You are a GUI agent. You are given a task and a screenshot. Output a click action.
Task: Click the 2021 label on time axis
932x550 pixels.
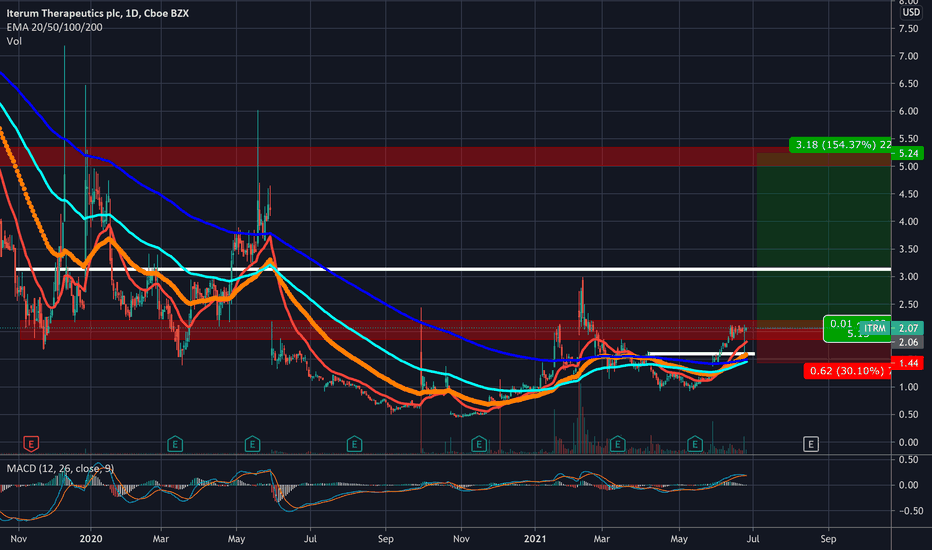point(534,539)
